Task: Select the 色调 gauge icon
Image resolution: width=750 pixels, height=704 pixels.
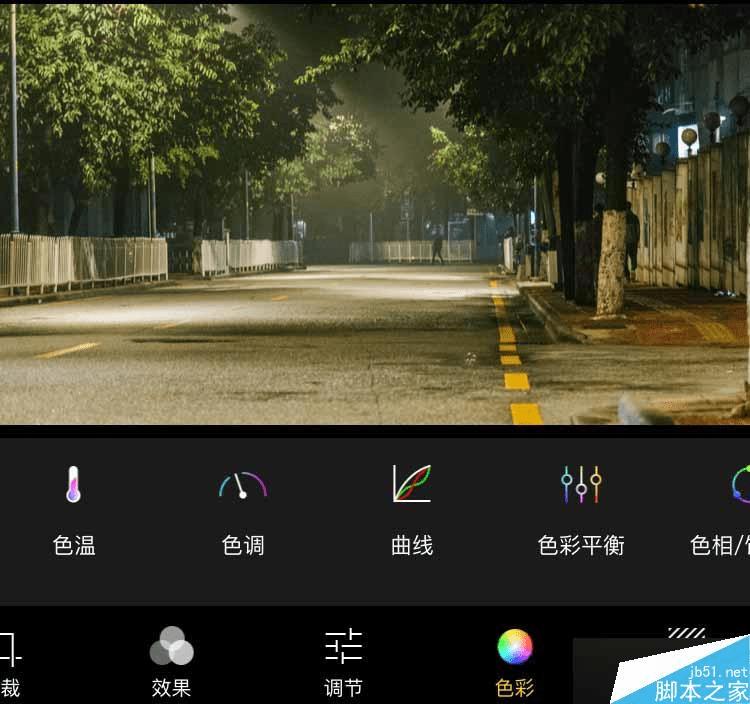Action: point(243,485)
